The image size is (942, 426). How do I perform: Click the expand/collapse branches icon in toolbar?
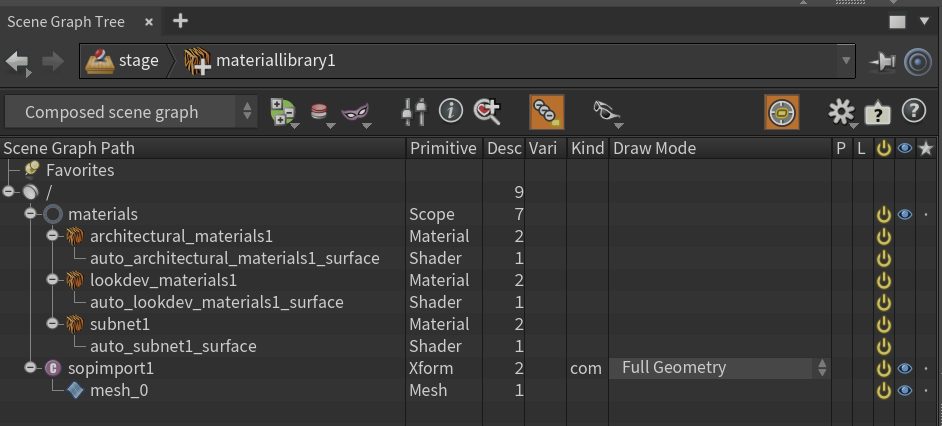282,112
